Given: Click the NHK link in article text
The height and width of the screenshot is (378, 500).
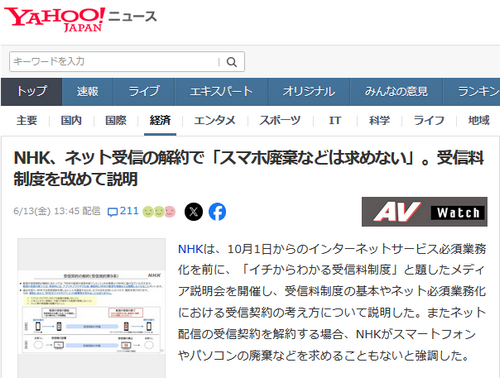Looking at the screenshot, I should [x=190, y=249].
